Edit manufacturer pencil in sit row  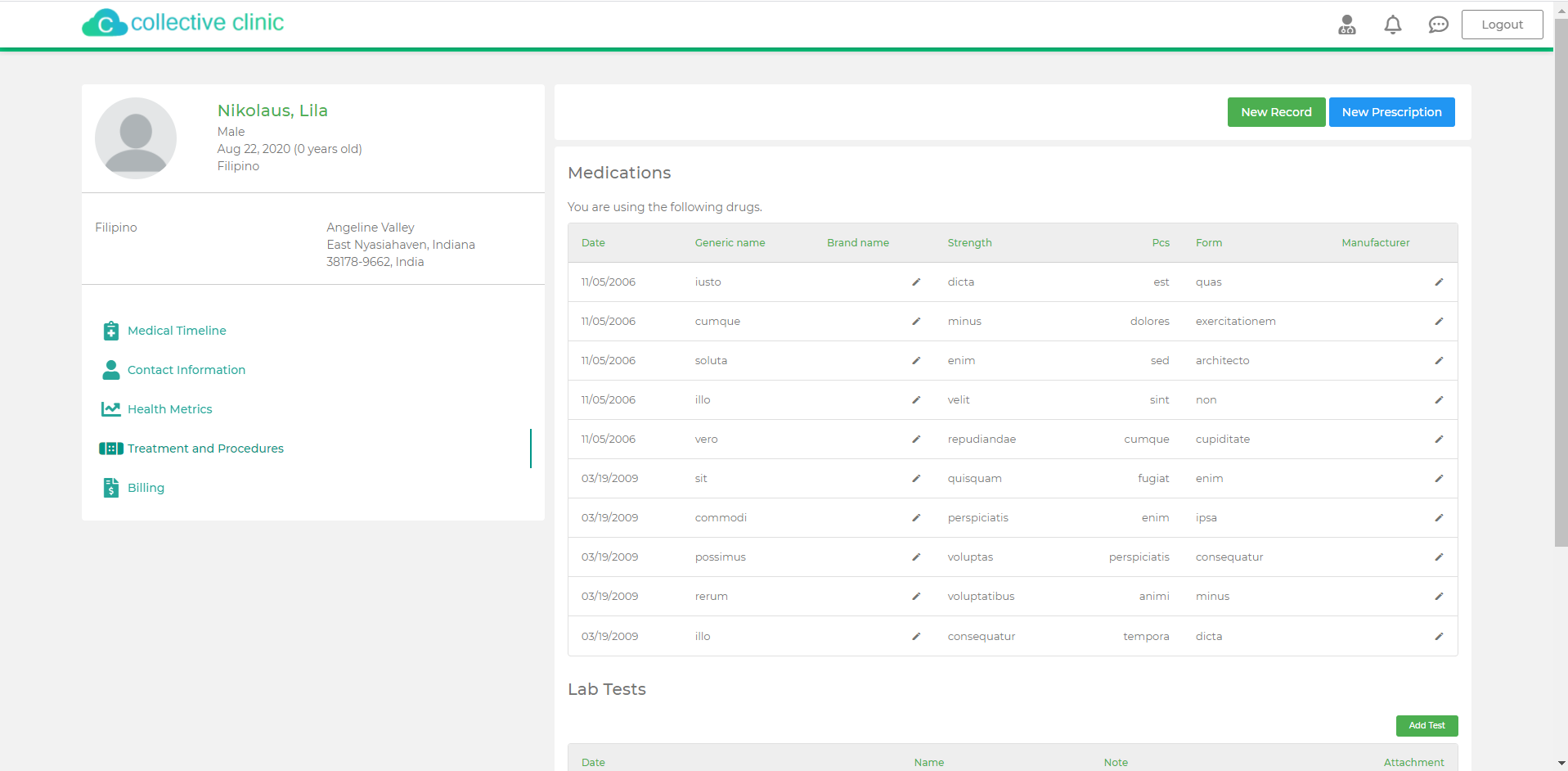(x=1439, y=479)
